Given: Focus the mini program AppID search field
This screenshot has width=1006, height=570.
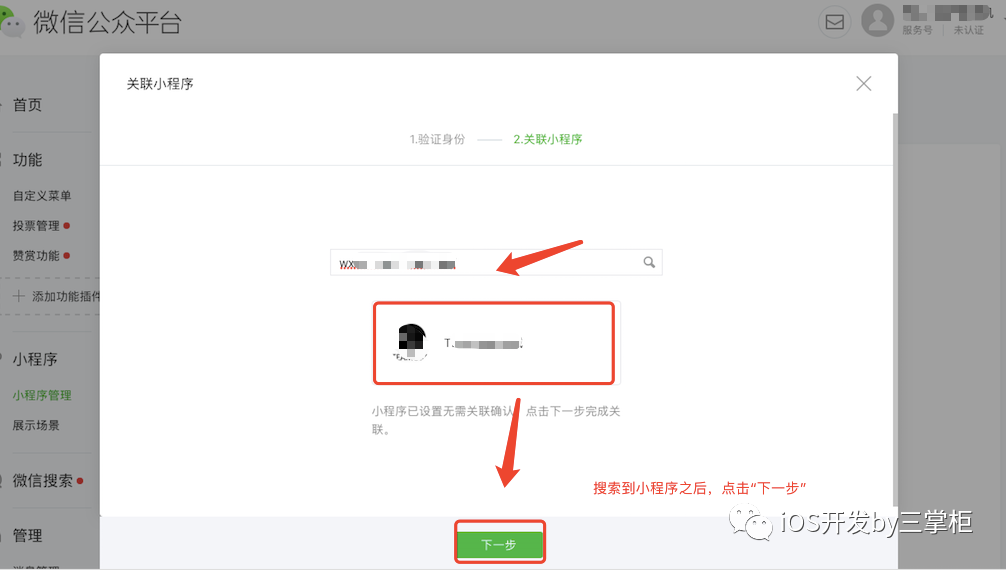Looking at the screenshot, I should click(496, 263).
